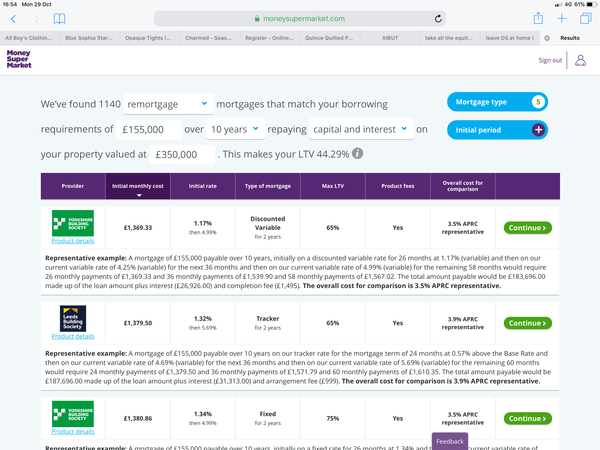This screenshot has width=600, height=450.
Task: Switch to AIBU? tab
Action: pyautogui.click(x=390, y=38)
